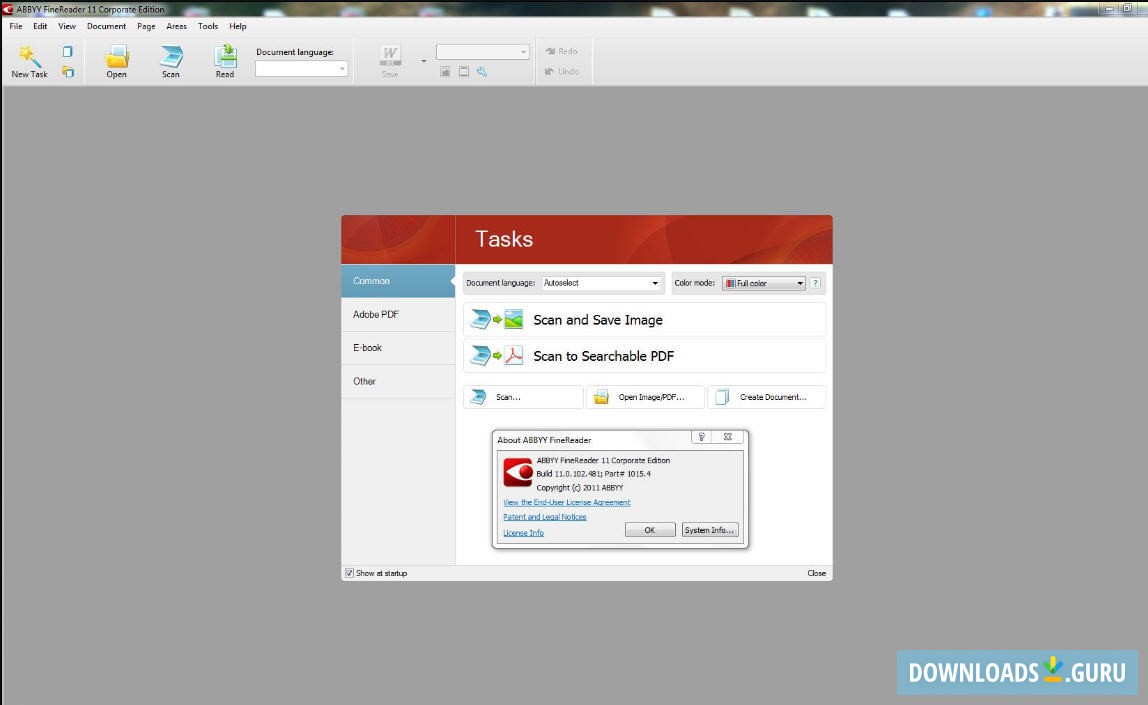
Task: Click the Copyright (c) 2011 ABBYY text
Action: [x=580, y=488]
